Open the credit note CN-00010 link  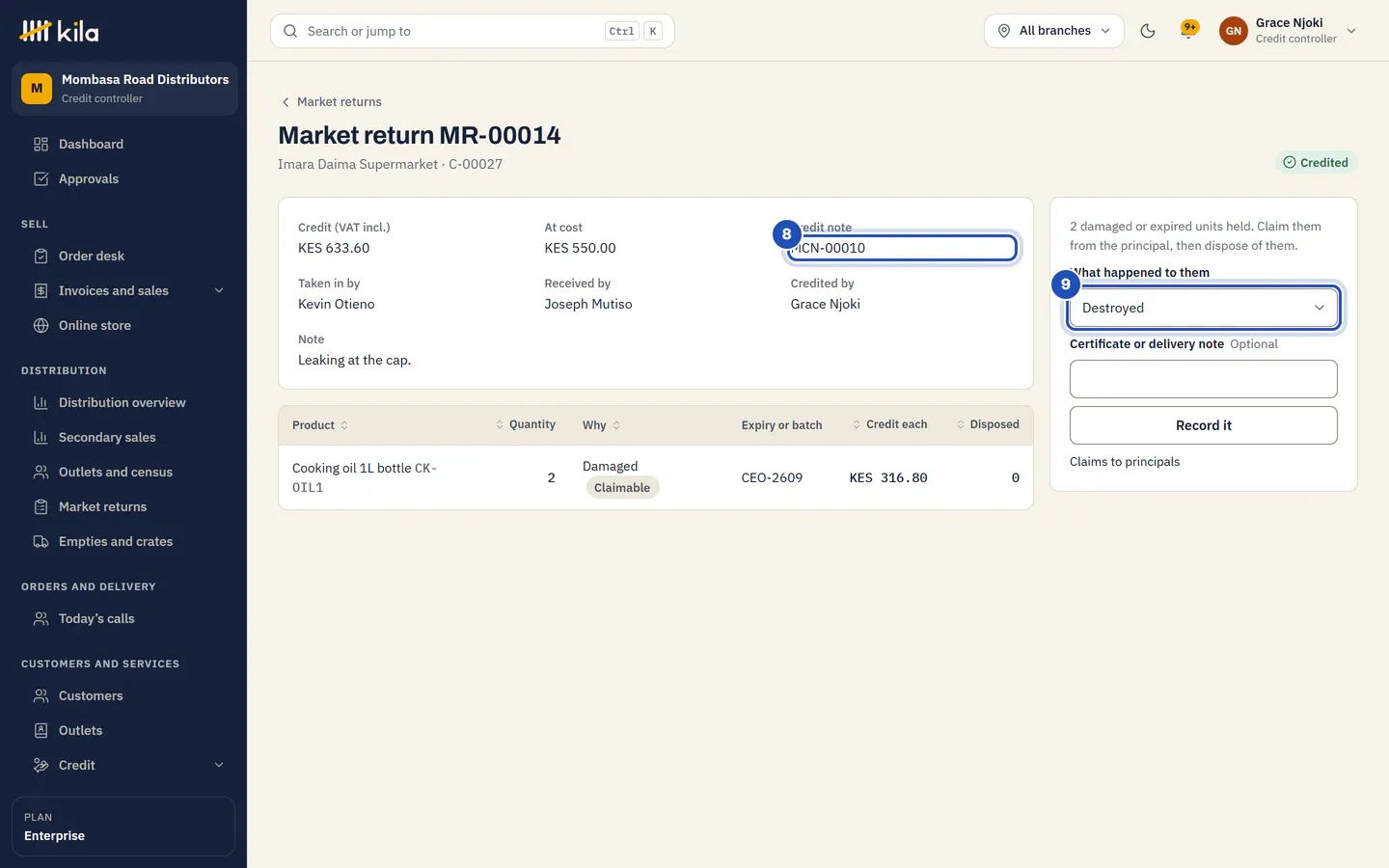point(828,248)
